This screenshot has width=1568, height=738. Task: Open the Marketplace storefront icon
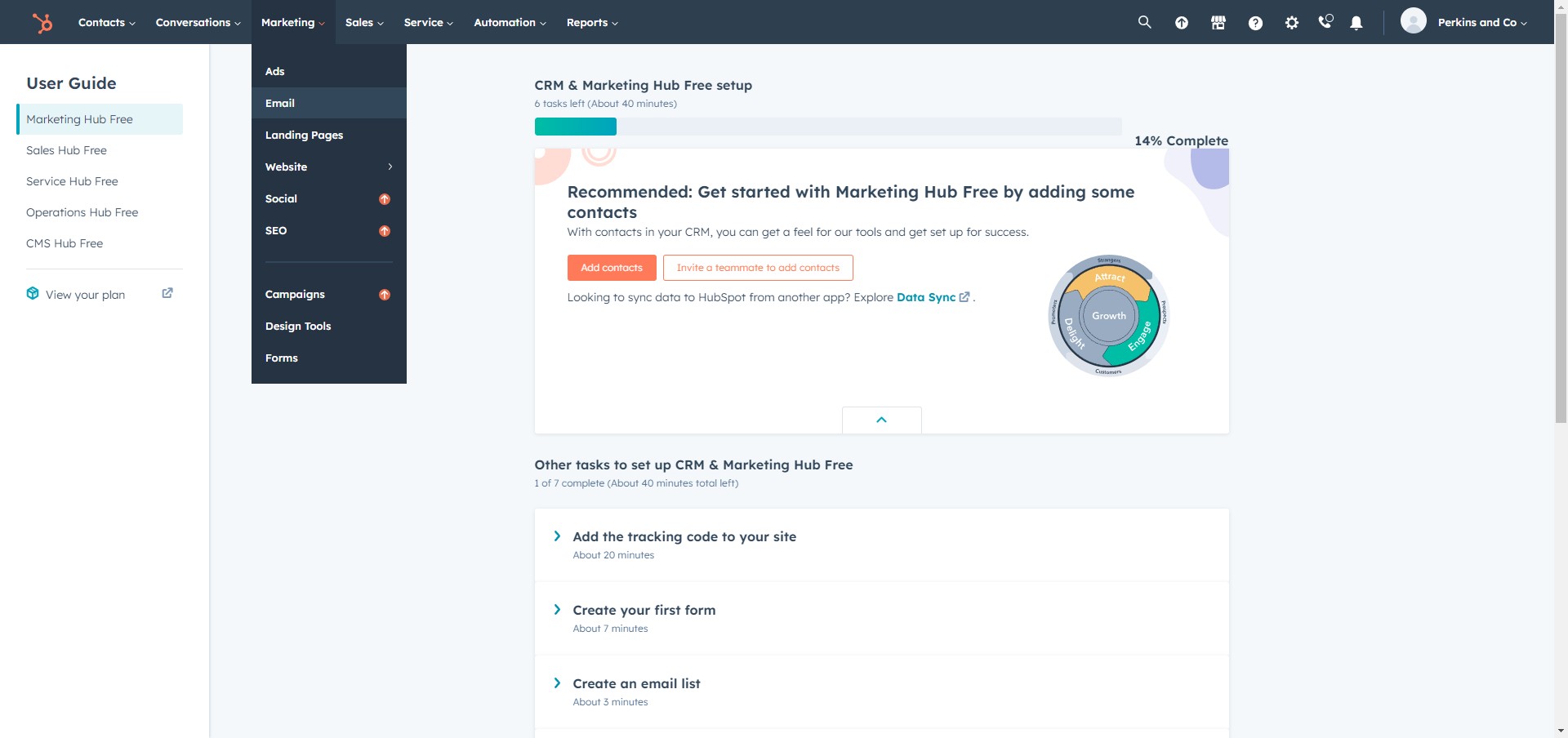(x=1218, y=23)
